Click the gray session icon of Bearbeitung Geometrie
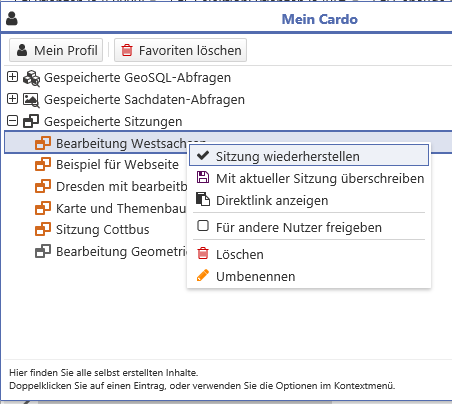Image resolution: width=452 pixels, height=404 pixels. [43, 251]
